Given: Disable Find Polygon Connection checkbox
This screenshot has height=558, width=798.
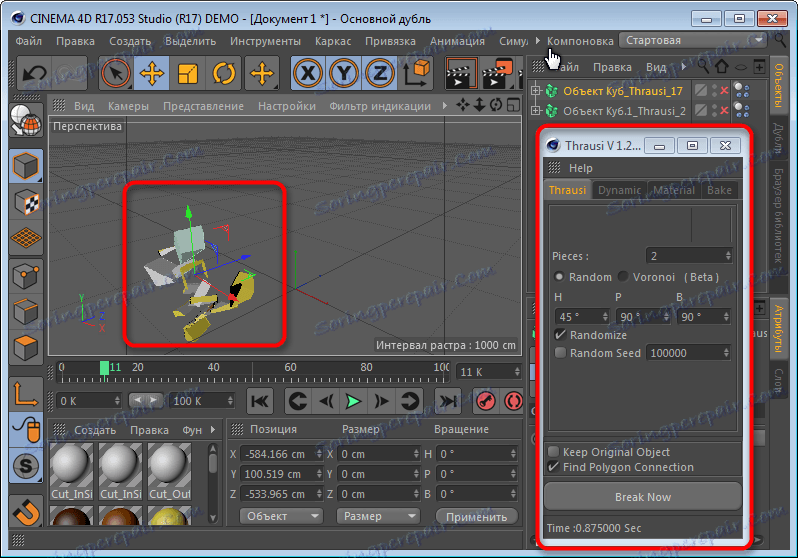Looking at the screenshot, I should (x=553, y=466).
